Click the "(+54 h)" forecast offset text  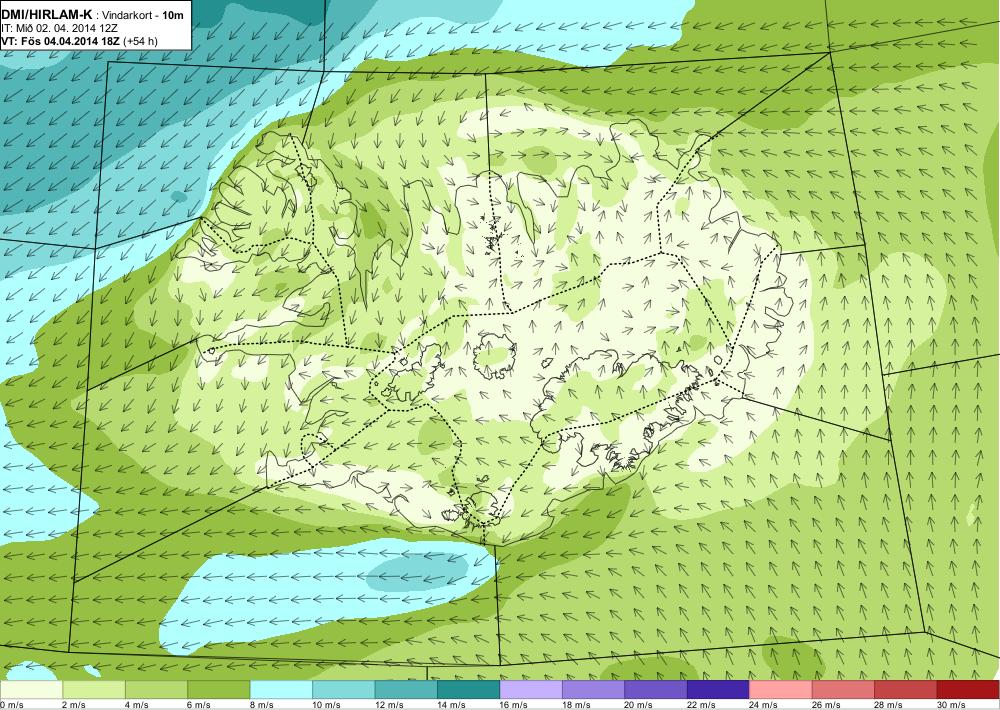pyautogui.click(x=140, y=41)
